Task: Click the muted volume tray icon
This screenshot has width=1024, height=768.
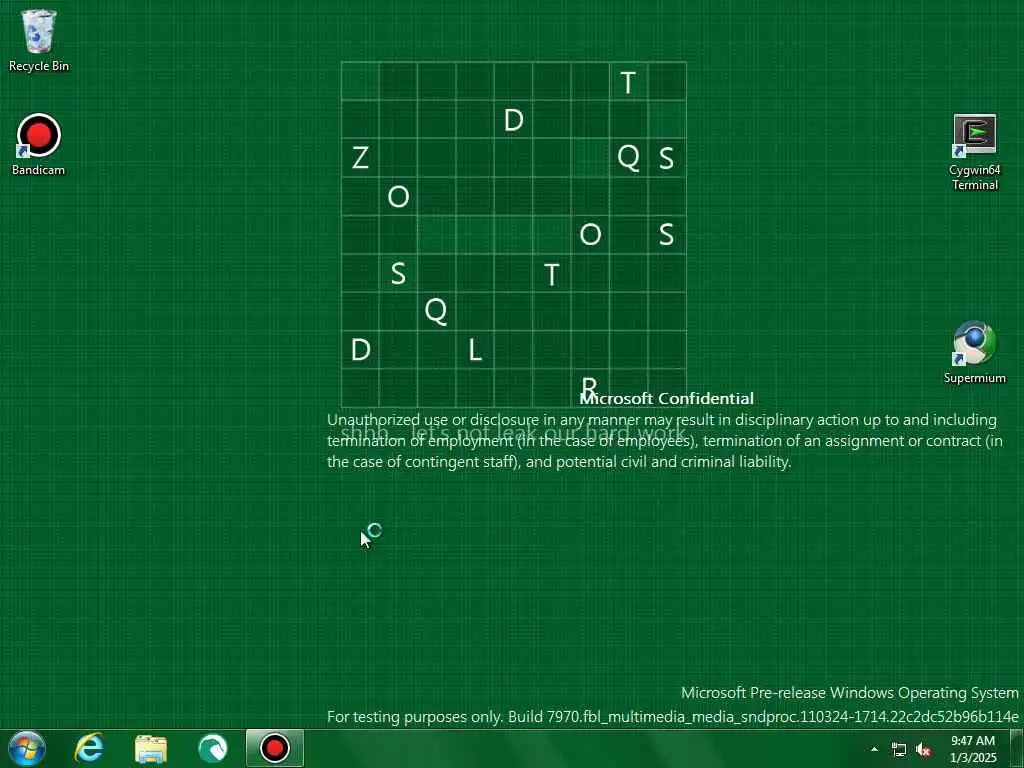Action: [x=923, y=750]
